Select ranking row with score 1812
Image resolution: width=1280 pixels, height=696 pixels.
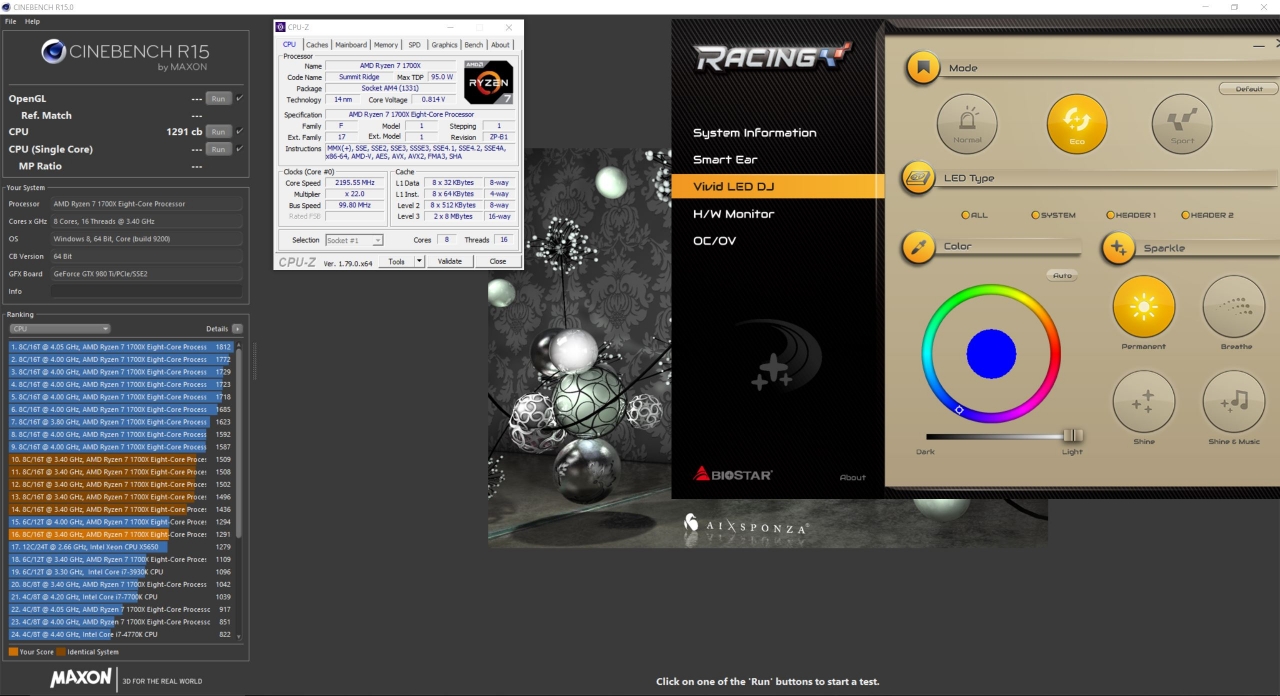point(122,347)
